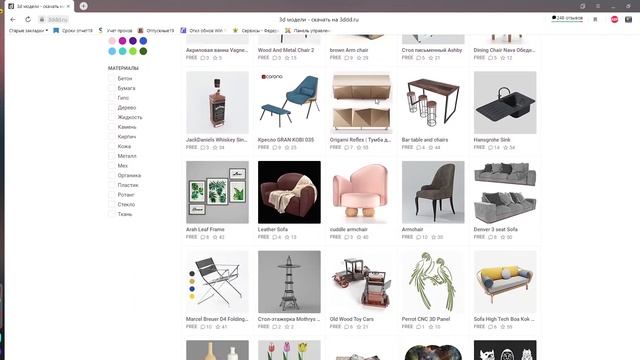
Task: Check the Бумага material checkbox
Action: [111, 88]
